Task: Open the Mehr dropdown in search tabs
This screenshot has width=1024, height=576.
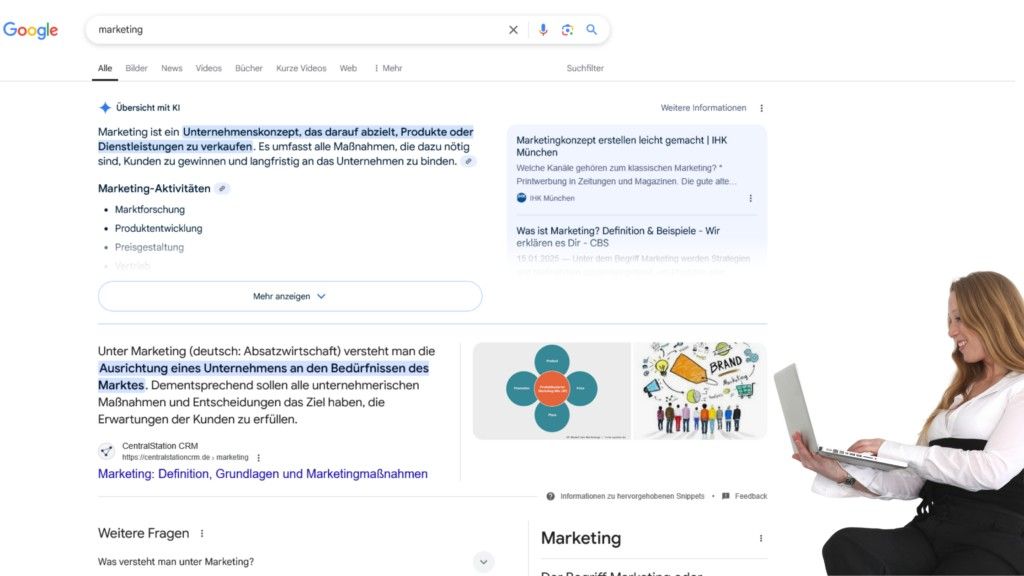Action: 388,68
